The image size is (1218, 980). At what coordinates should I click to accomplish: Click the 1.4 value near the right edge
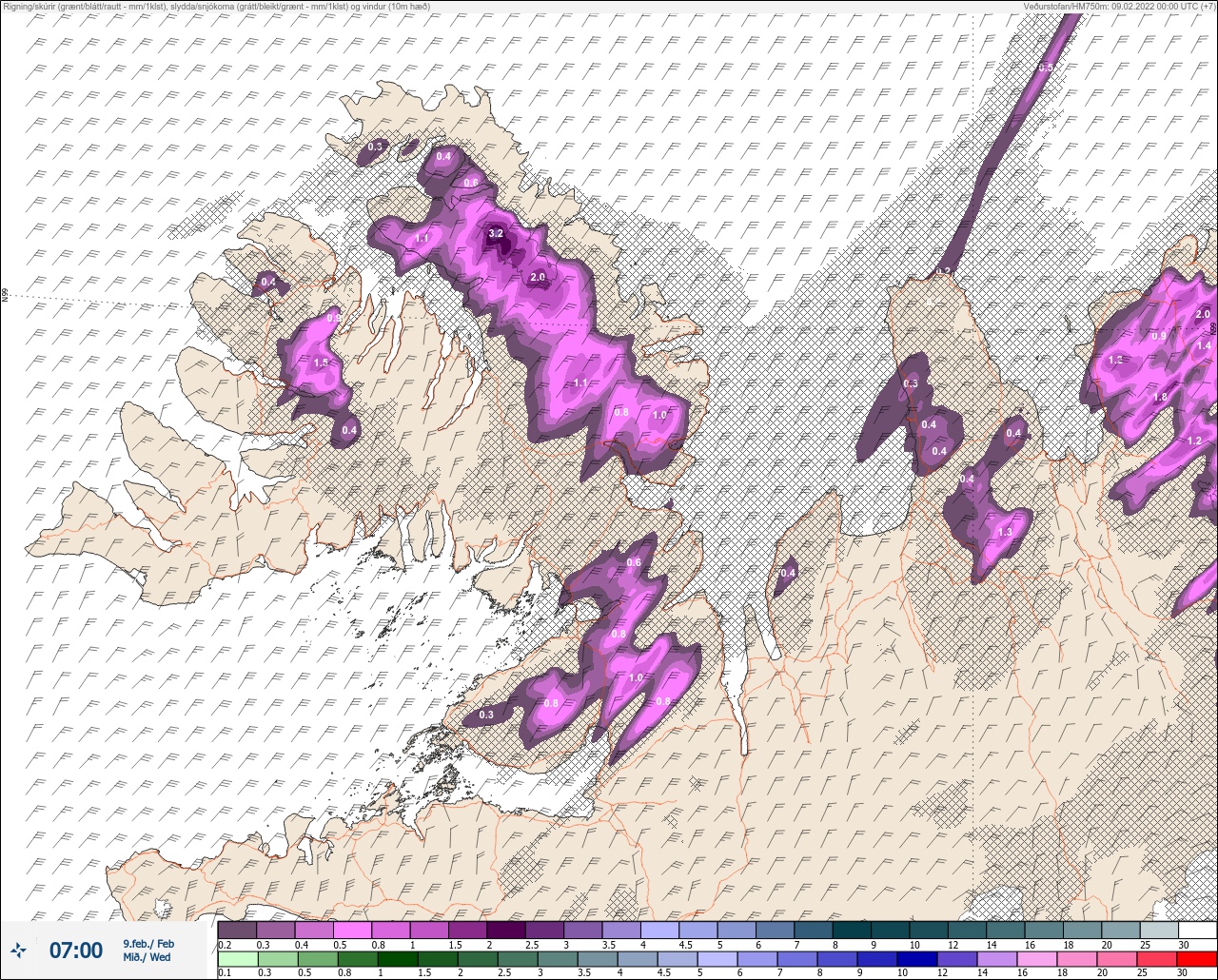[x=1204, y=345]
